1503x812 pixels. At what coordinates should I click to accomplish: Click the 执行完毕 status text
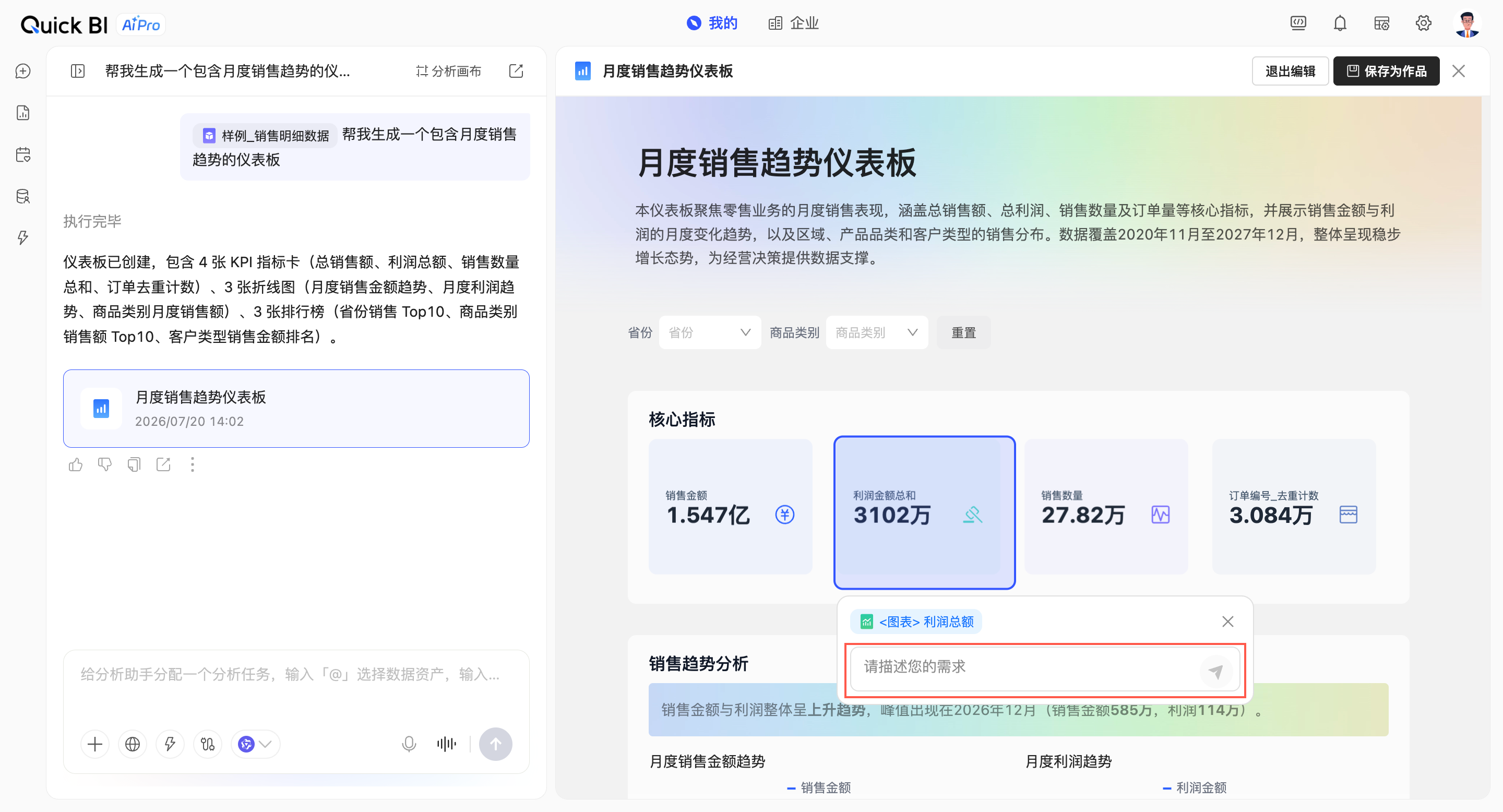[92, 221]
